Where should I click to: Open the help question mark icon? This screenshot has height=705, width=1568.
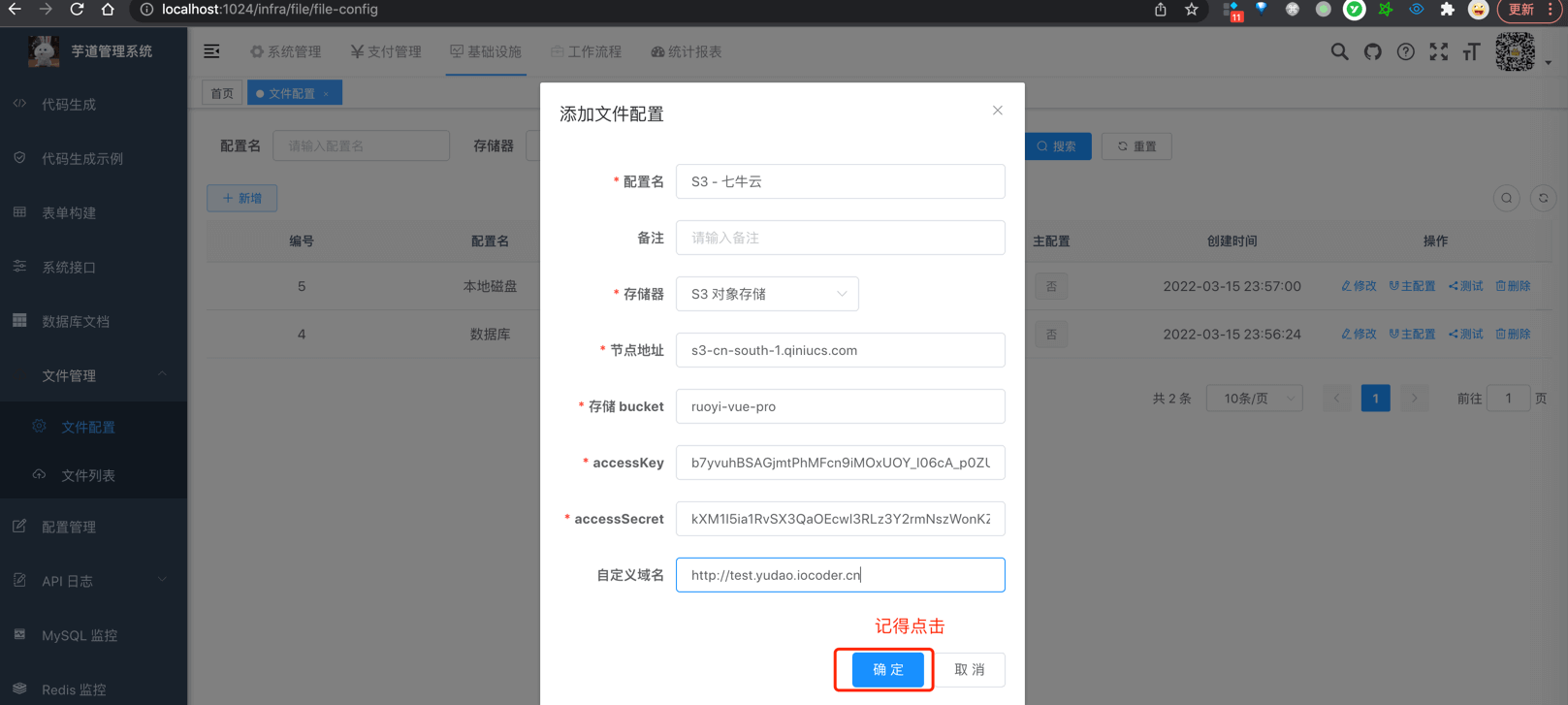pos(1405,52)
